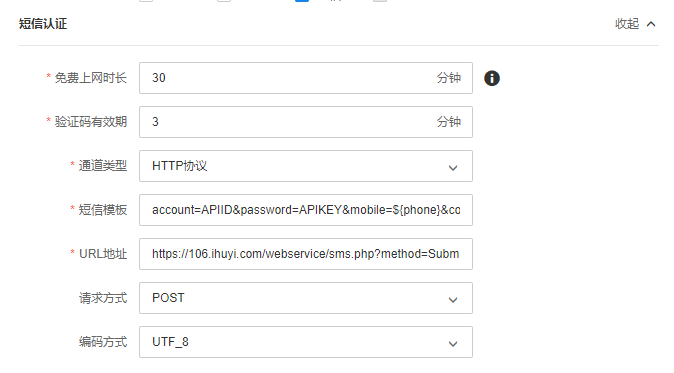Image resolution: width=674 pixels, height=373 pixels.
Task: Click the upward chevron icon beside 收起
Action: [x=651, y=24]
